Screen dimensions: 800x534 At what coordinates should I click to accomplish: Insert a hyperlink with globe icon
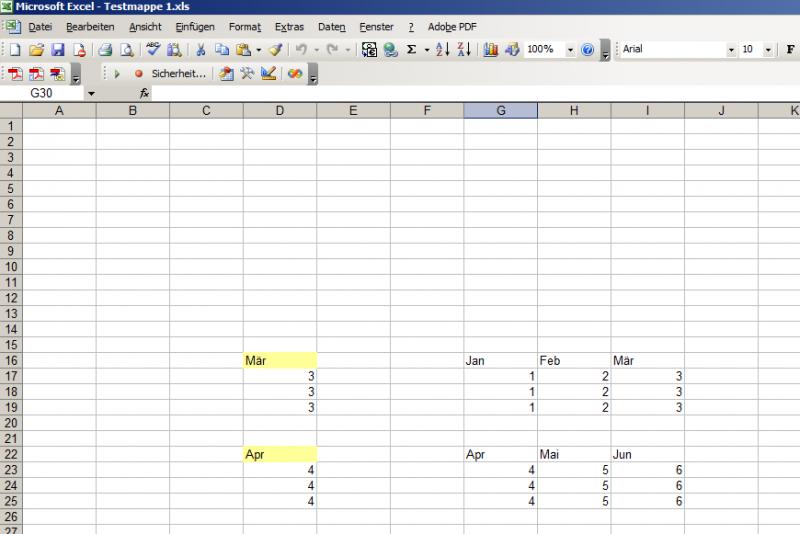[390, 49]
